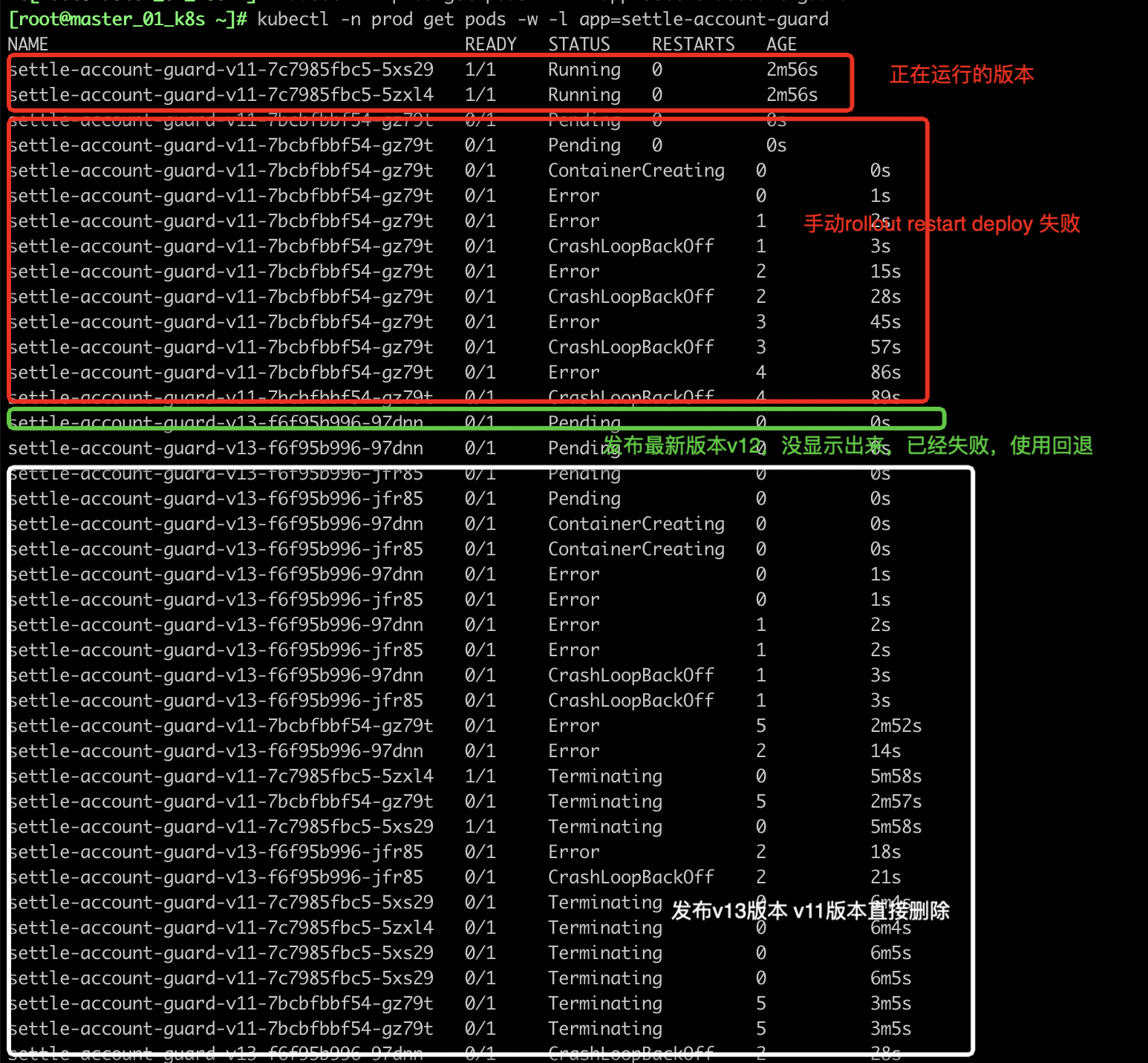
Task: Click the 2m52s age value
Action: pos(896,726)
